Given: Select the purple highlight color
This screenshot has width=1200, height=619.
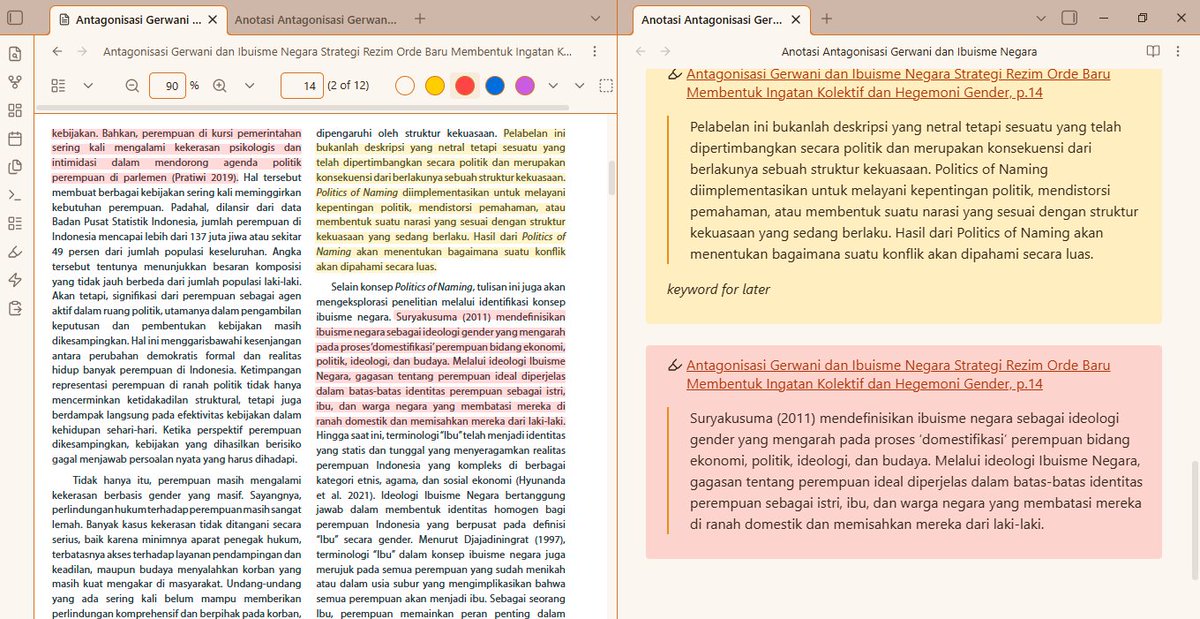Looking at the screenshot, I should pyautogui.click(x=524, y=86).
